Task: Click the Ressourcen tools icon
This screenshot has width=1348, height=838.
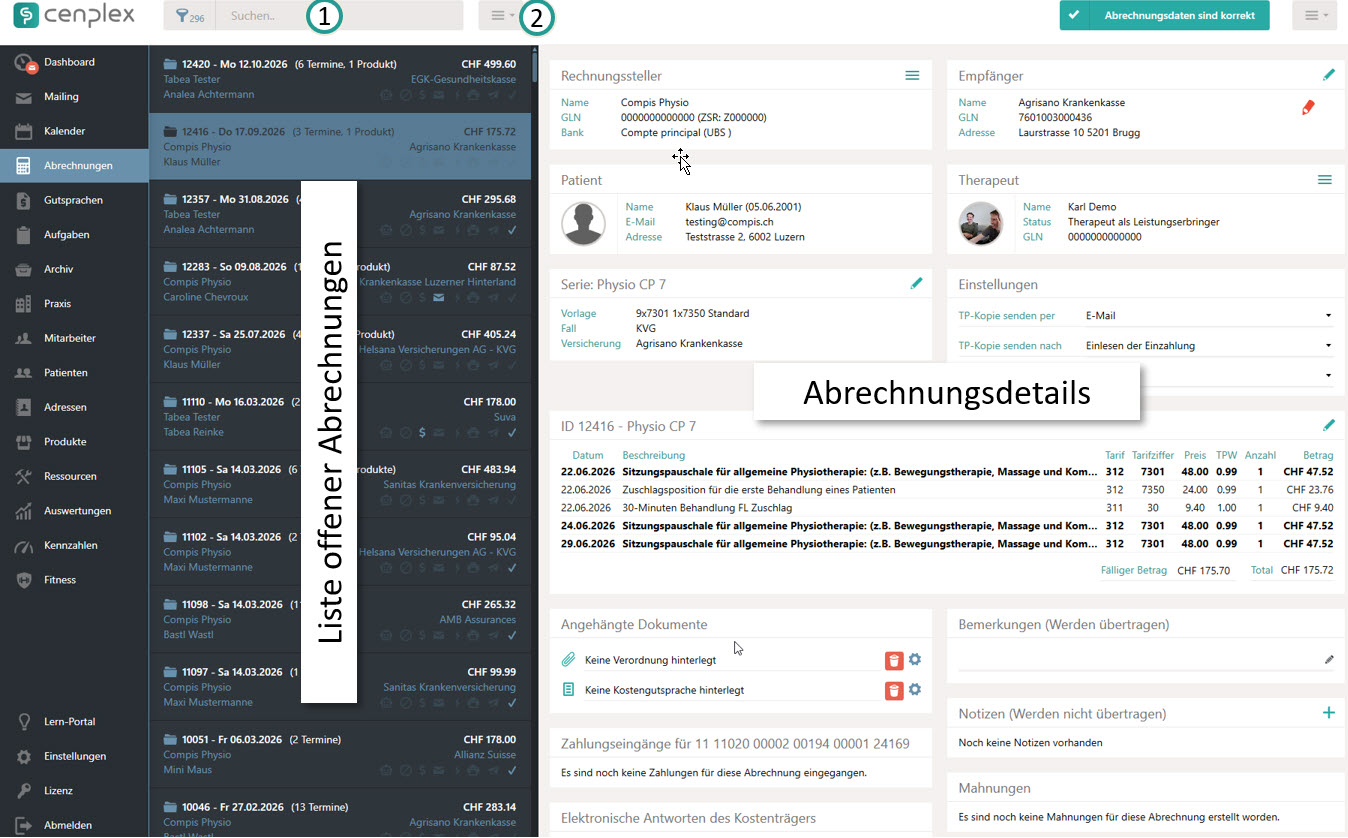Action: 24,476
